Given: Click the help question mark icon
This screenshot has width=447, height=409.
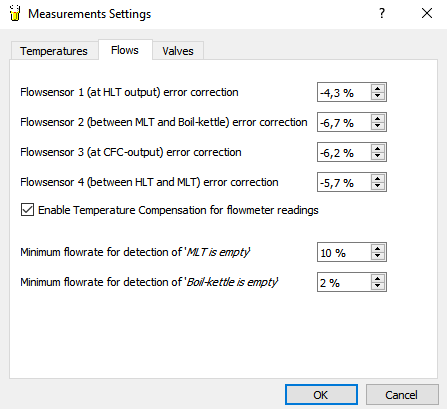Looking at the screenshot, I should point(382,13).
